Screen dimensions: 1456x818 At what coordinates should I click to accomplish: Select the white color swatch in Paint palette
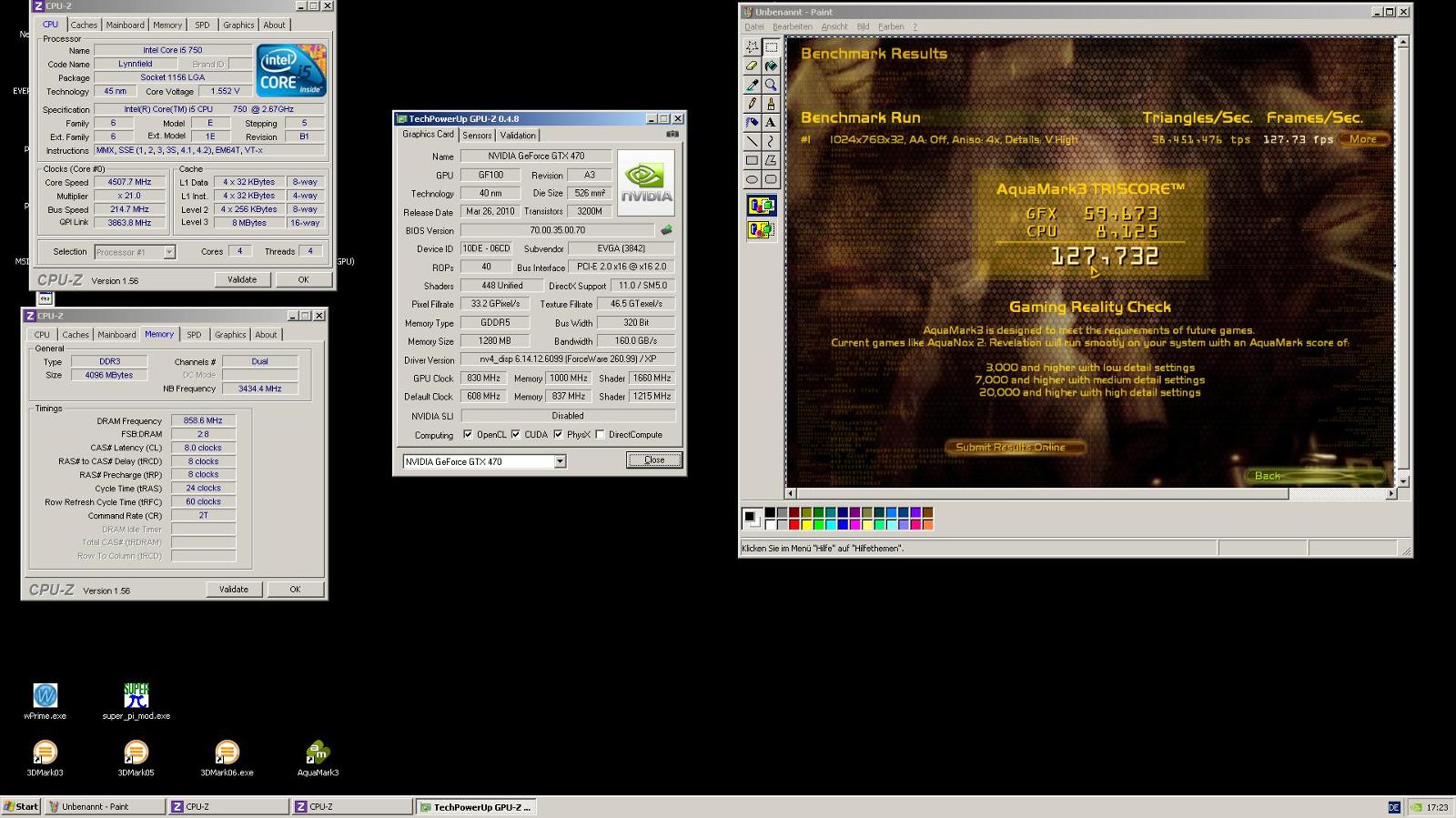(770, 525)
